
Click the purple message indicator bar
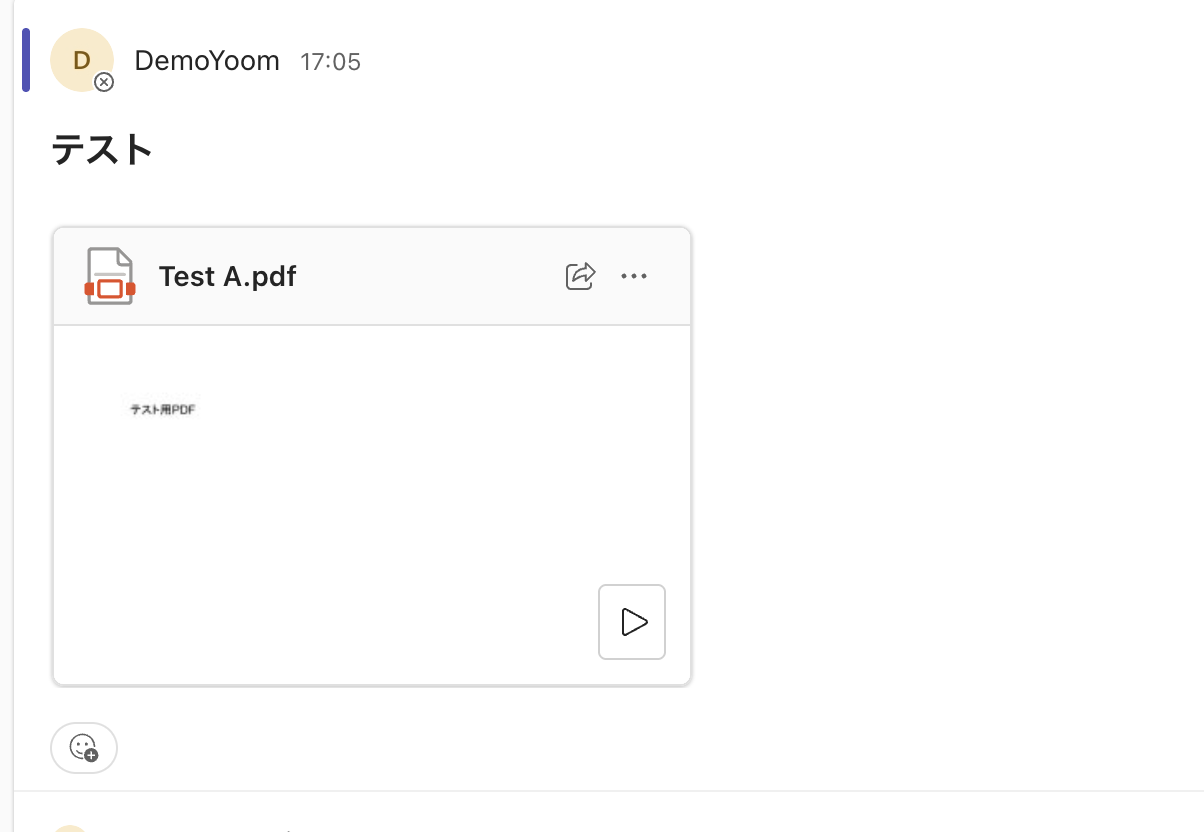[x=26, y=60]
